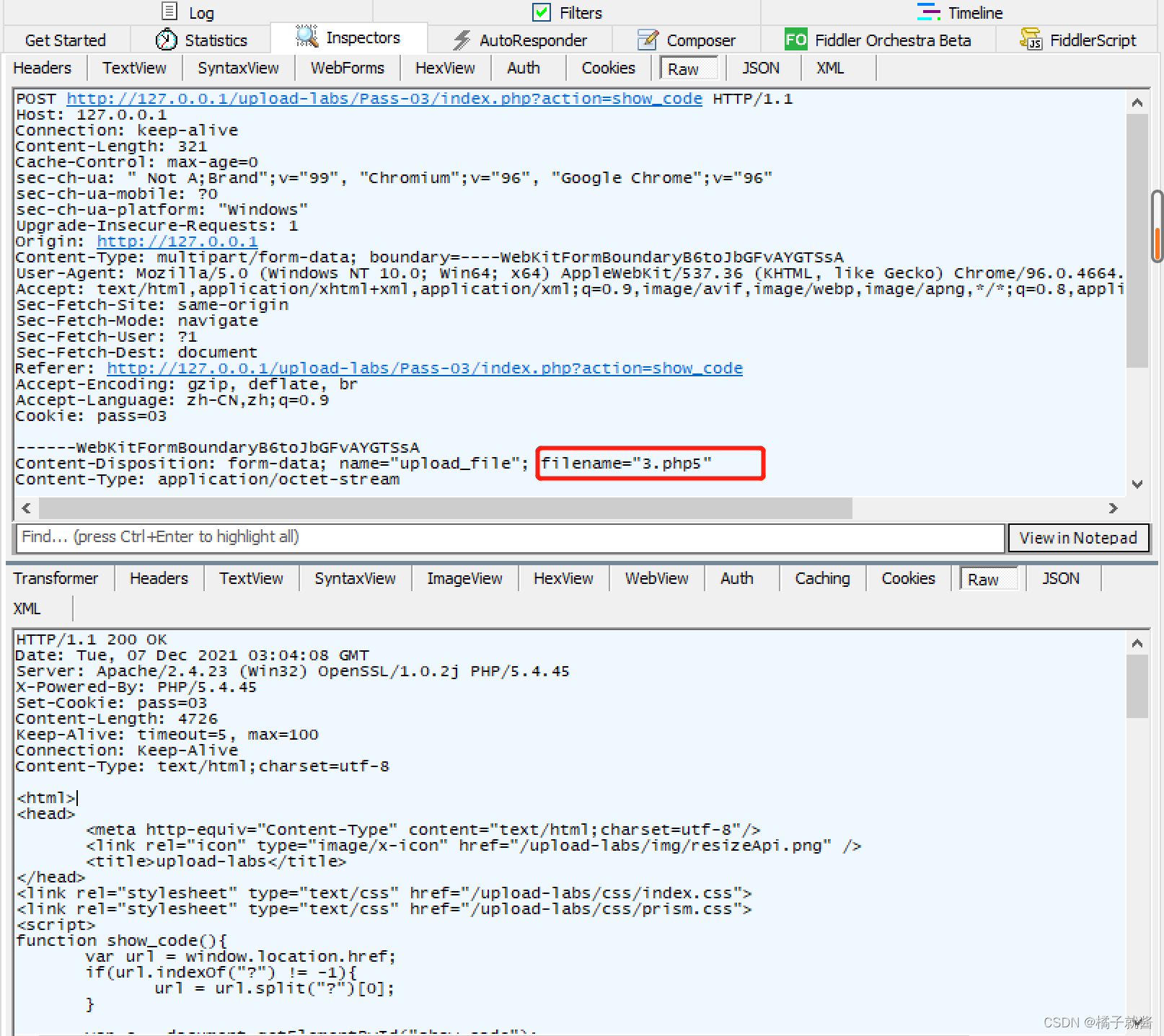Screen dimensions: 1164x1036
Task: Select request JSON tab
Action: [x=761, y=68]
